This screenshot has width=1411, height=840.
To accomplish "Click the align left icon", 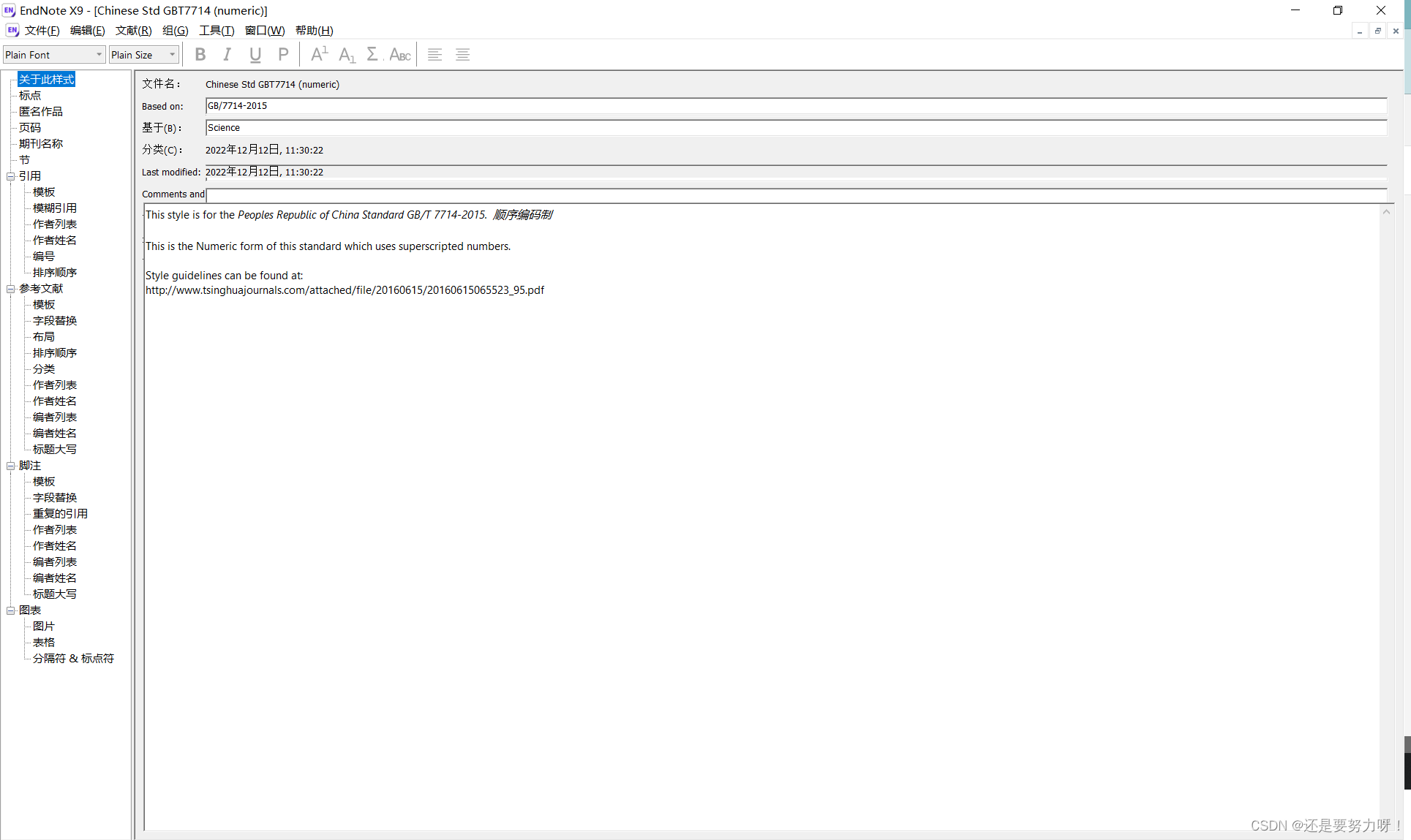I will pyautogui.click(x=434, y=54).
